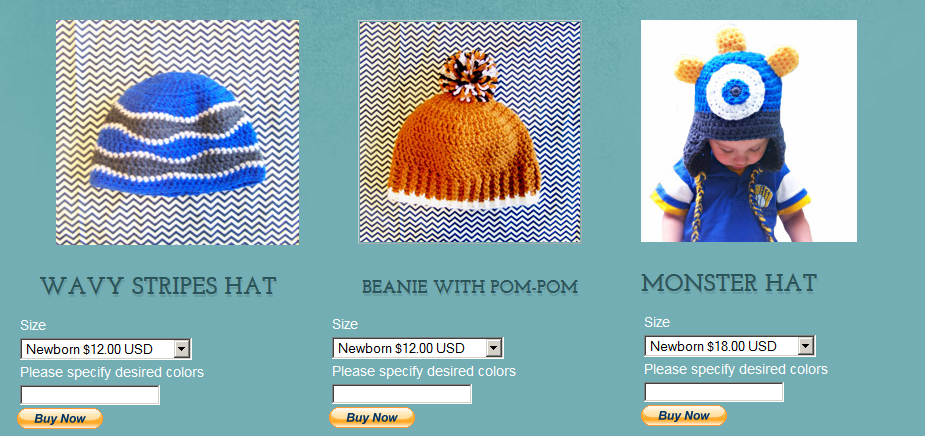Focus the Beanie with Pom-Pom colors field
Image resolution: width=925 pixels, height=436 pixels.
click(402, 394)
